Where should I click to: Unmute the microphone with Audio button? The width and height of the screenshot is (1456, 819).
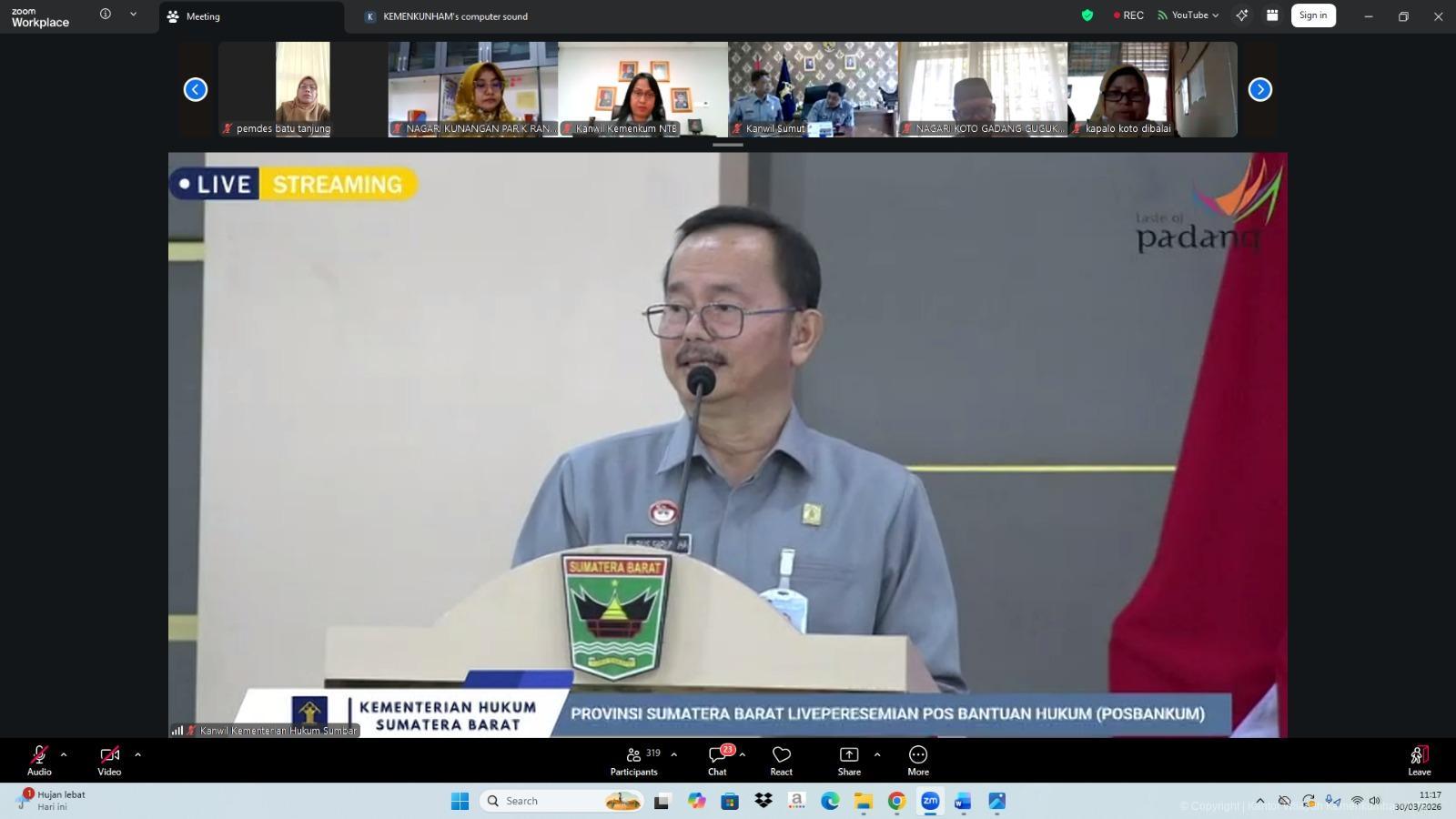tap(39, 761)
